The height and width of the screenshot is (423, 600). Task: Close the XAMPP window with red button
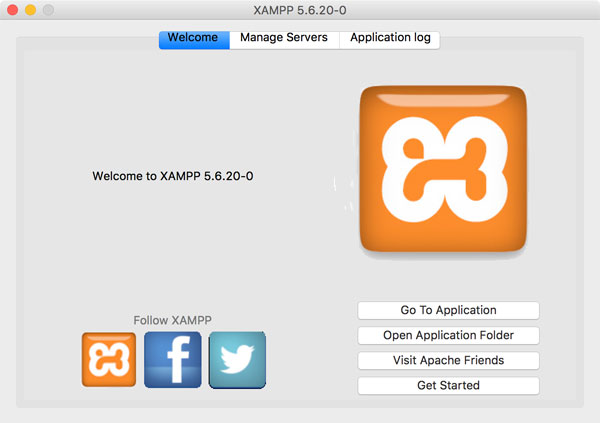pos(13,10)
